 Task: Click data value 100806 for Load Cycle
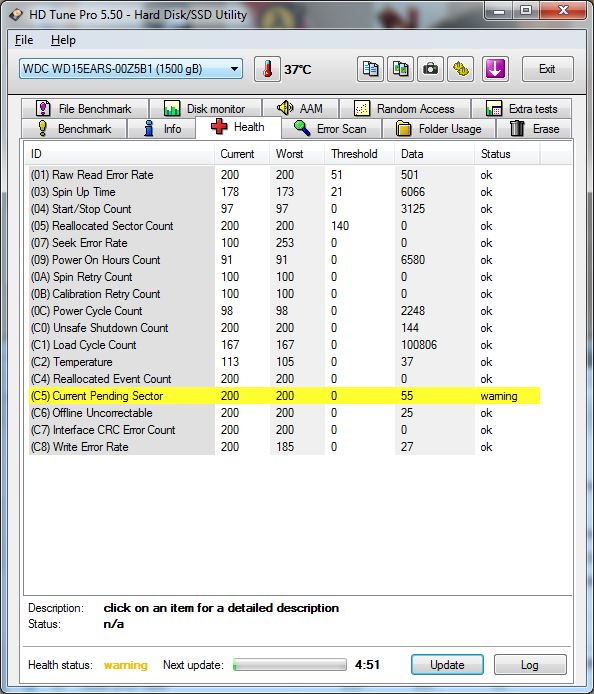[419, 345]
